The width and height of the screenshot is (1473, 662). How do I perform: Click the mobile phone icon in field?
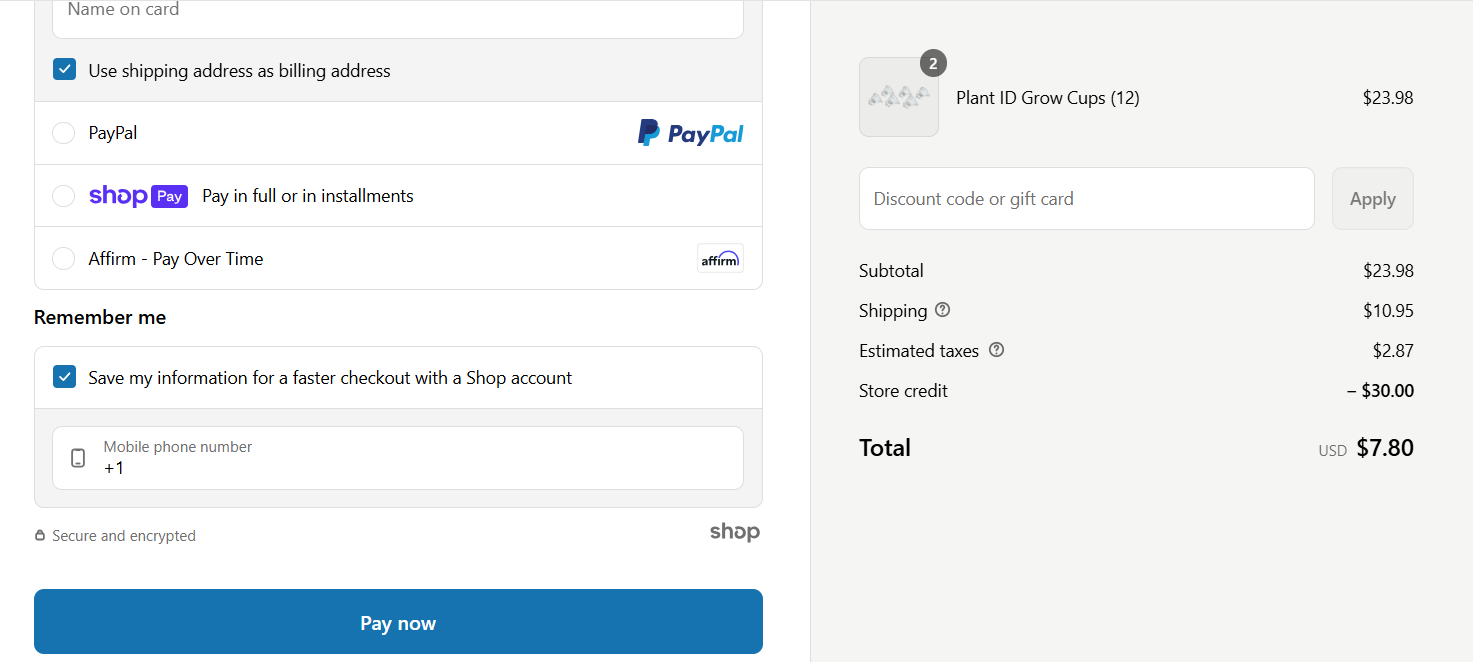[x=78, y=458]
